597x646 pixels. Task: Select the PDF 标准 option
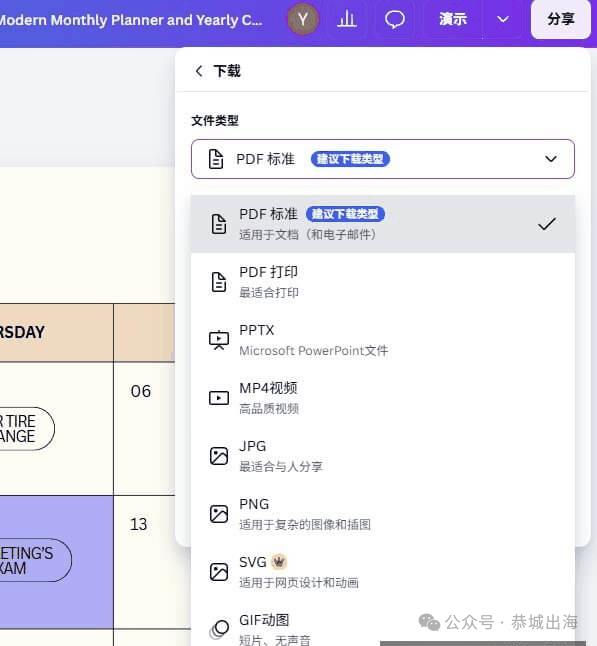[x=383, y=224]
